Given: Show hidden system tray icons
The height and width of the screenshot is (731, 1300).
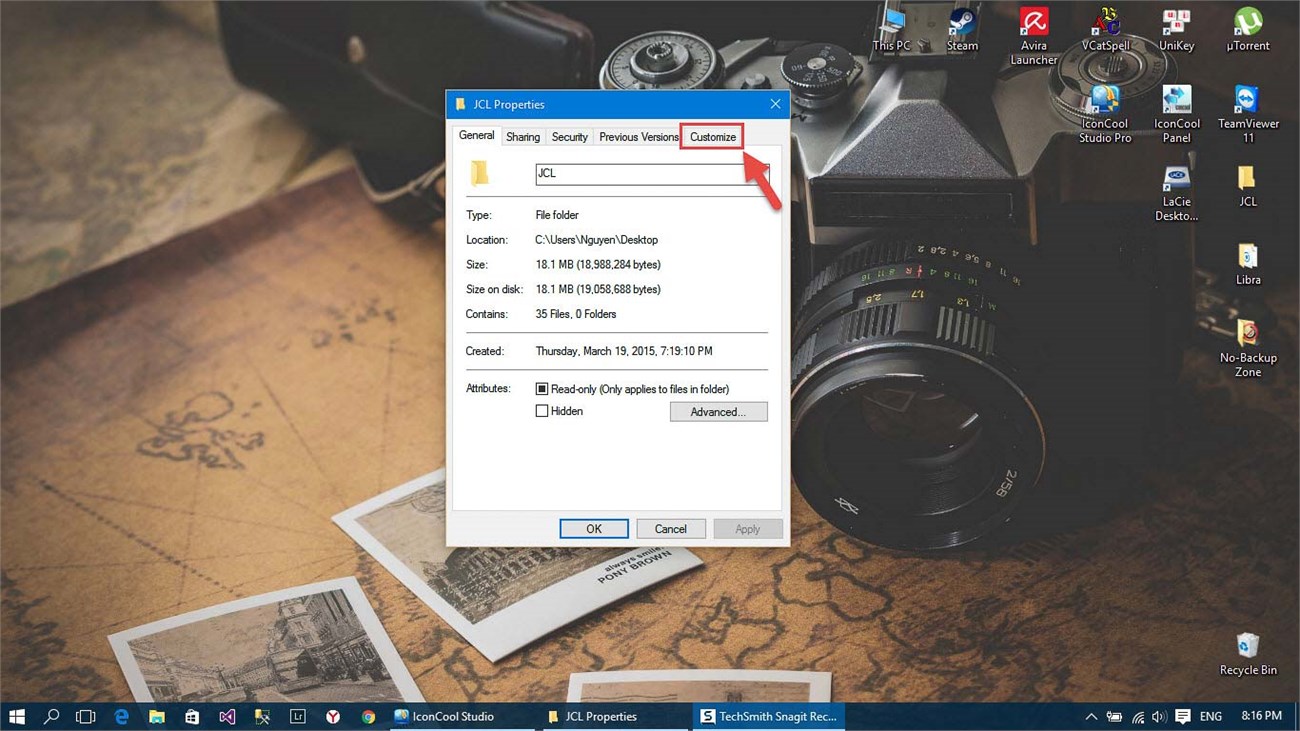Looking at the screenshot, I should (1091, 716).
